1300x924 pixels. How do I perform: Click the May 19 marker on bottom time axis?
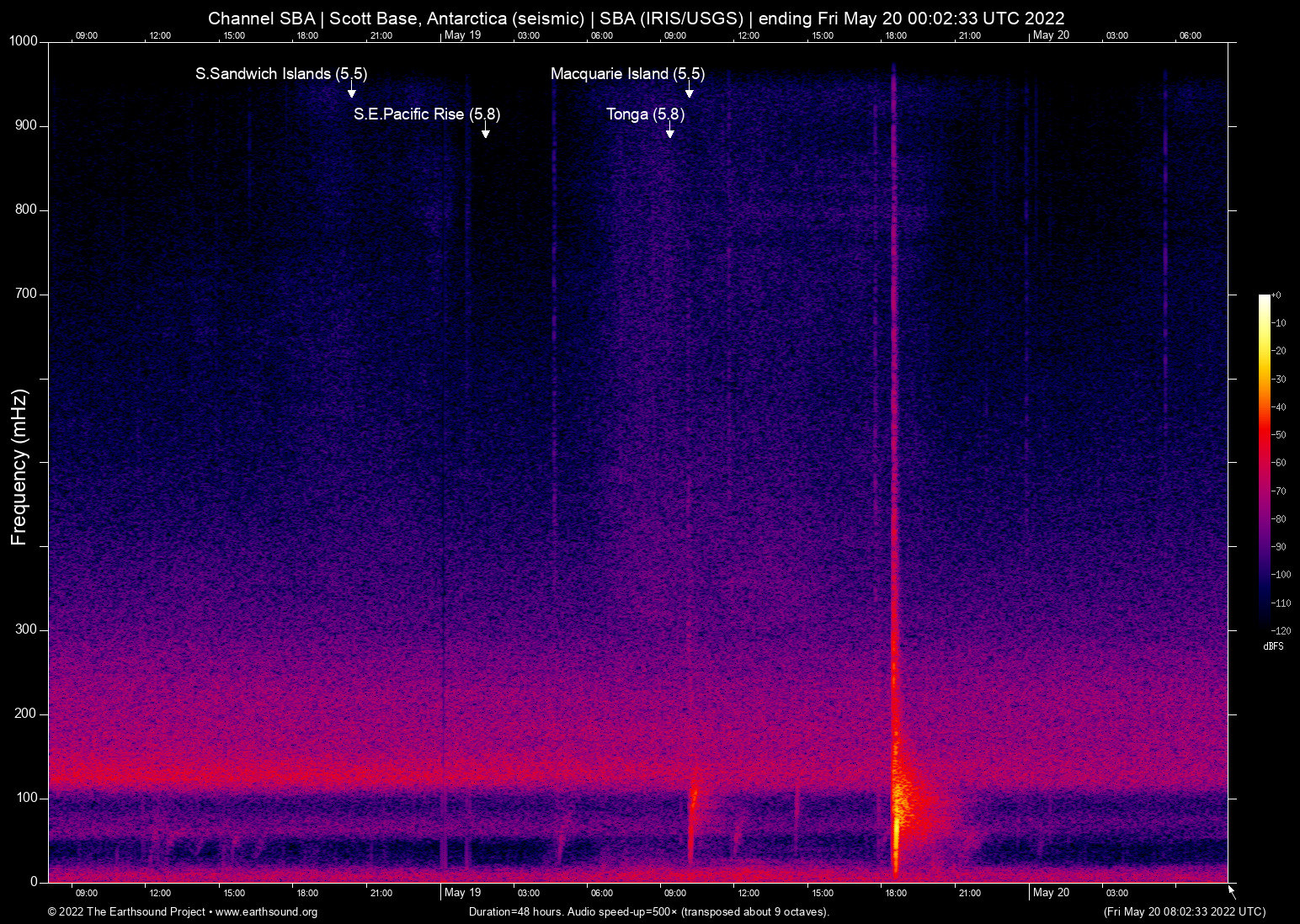coord(462,893)
